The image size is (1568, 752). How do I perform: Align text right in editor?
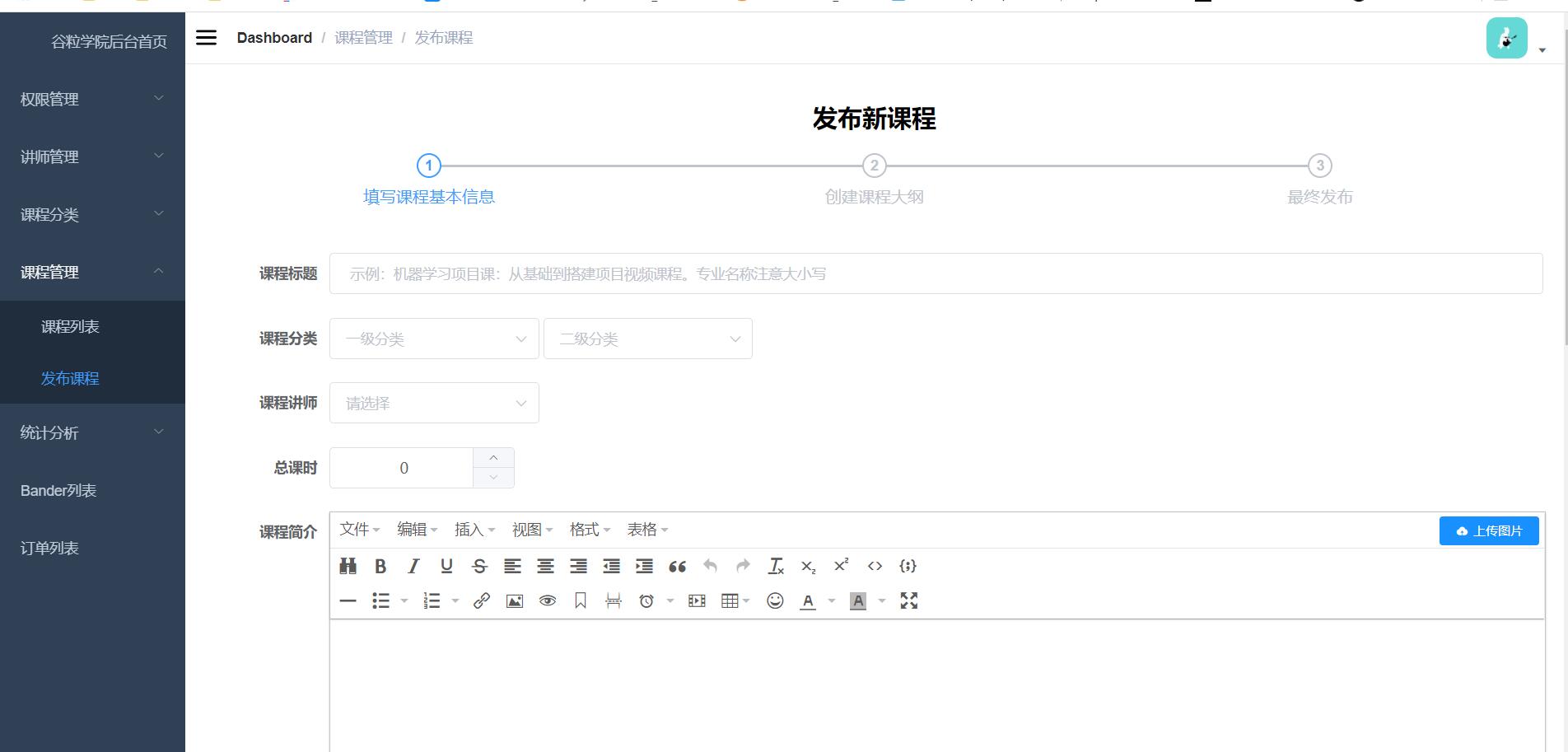coord(578,566)
